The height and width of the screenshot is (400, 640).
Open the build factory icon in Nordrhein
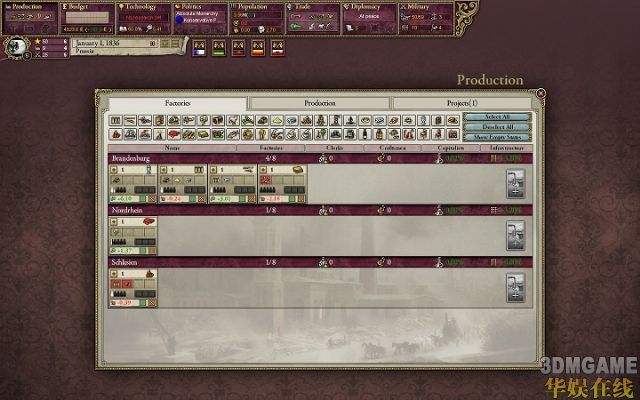tap(516, 236)
